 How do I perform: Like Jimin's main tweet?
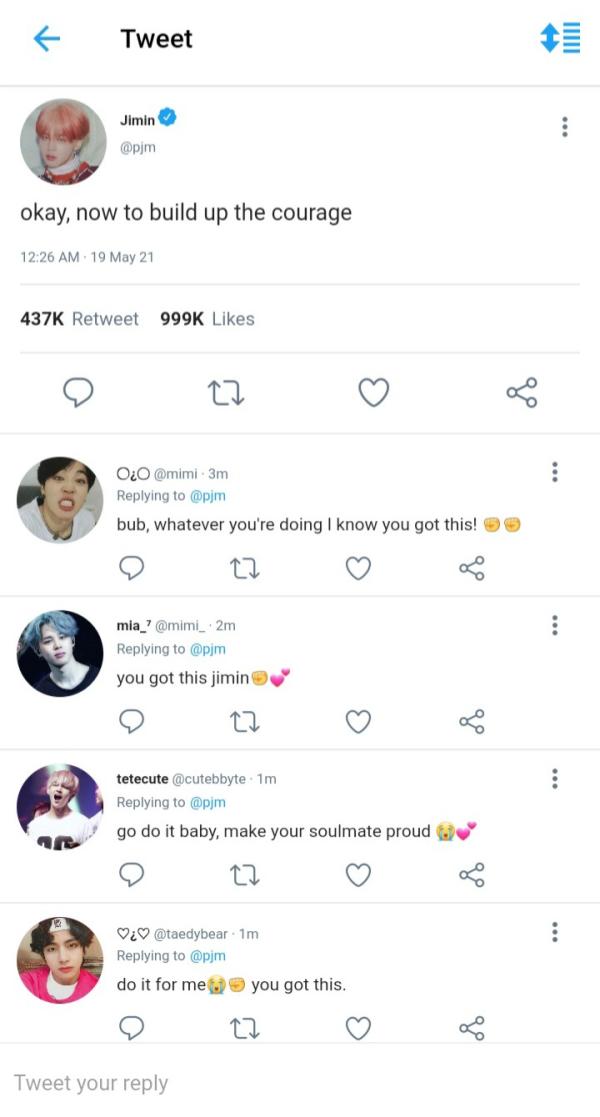(x=373, y=393)
